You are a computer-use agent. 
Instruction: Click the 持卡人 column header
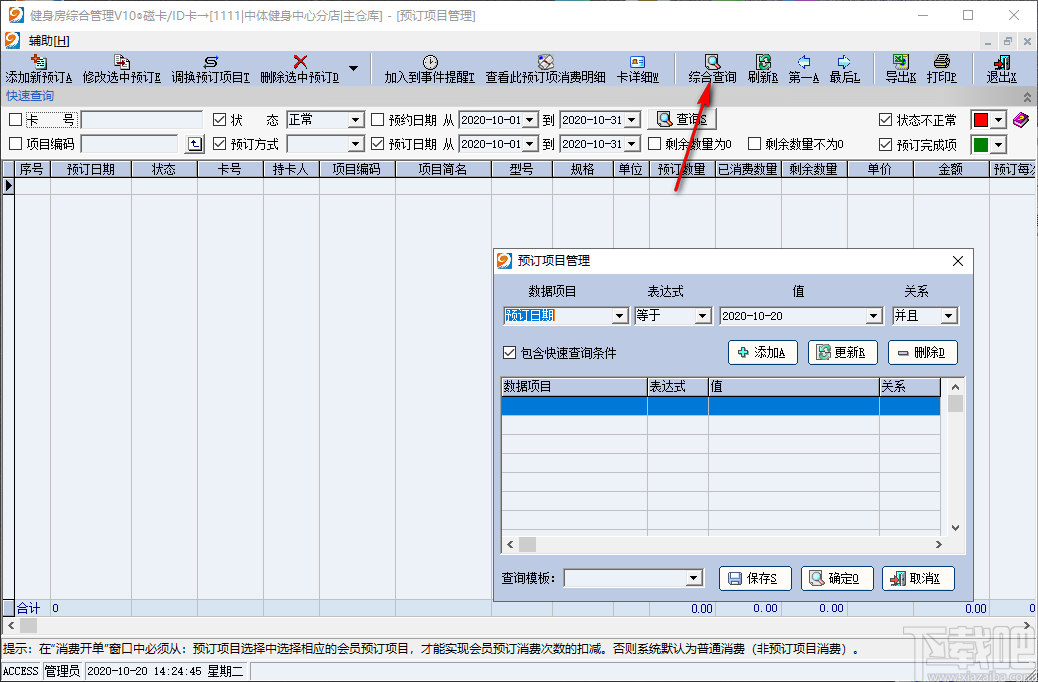(291, 169)
